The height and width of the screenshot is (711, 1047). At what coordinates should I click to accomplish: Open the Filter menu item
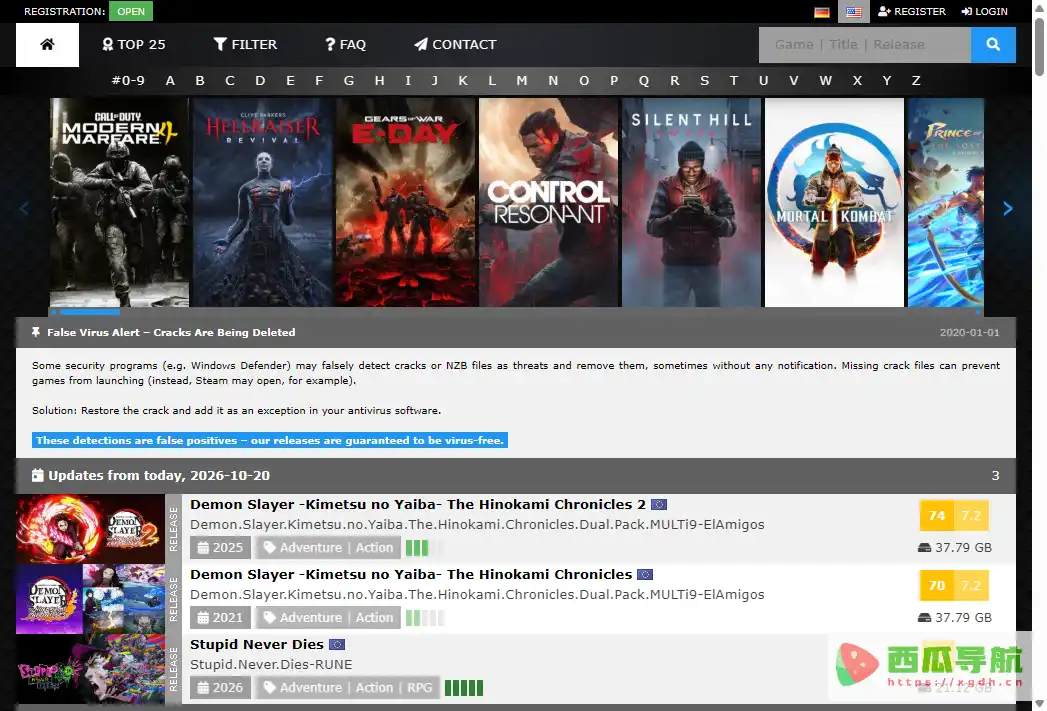[x=245, y=45]
